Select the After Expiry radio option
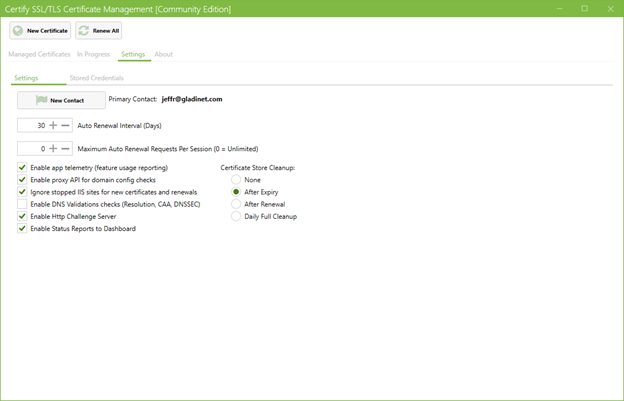This screenshot has height=401, width=624. pos(236,192)
